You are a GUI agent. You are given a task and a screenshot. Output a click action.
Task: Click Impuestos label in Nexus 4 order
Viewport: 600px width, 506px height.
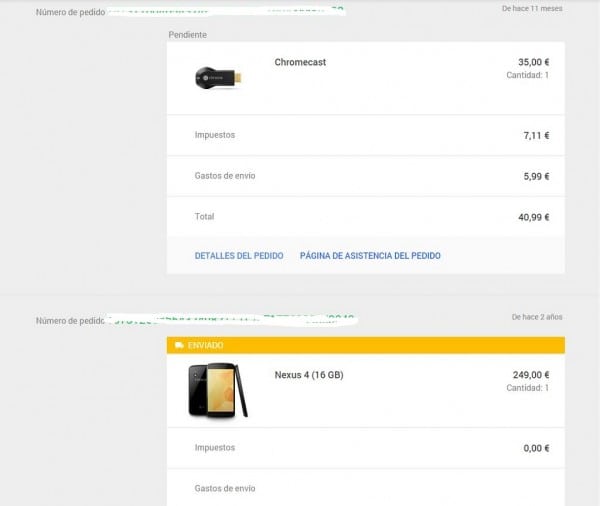pyautogui.click(x=215, y=447)
